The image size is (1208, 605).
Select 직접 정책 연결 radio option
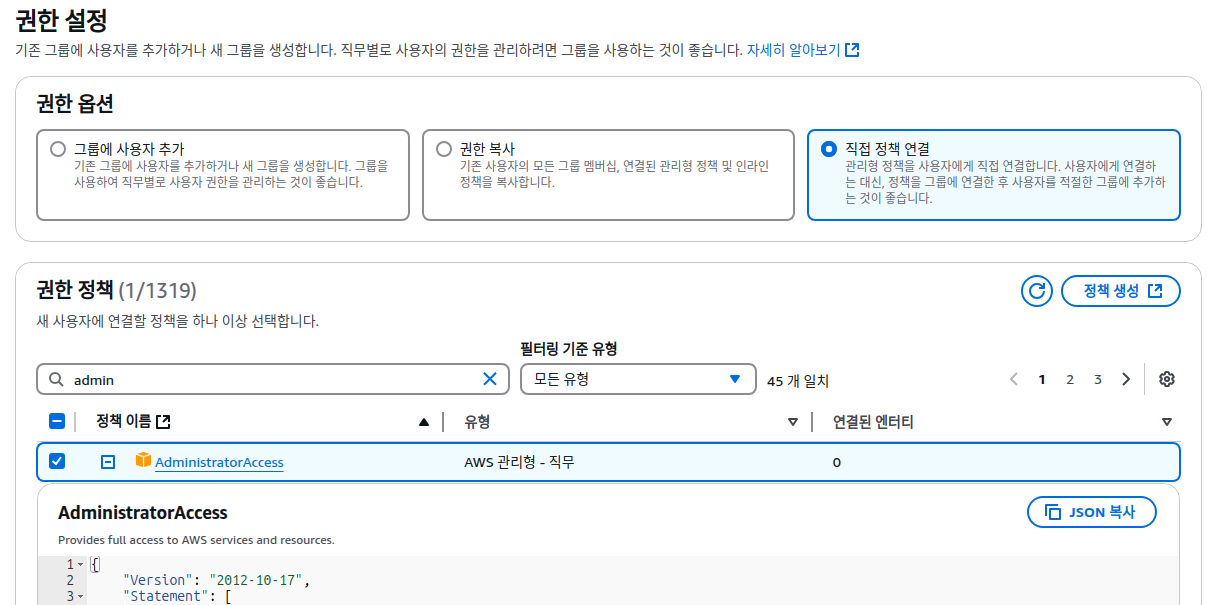tap(828, 149)
